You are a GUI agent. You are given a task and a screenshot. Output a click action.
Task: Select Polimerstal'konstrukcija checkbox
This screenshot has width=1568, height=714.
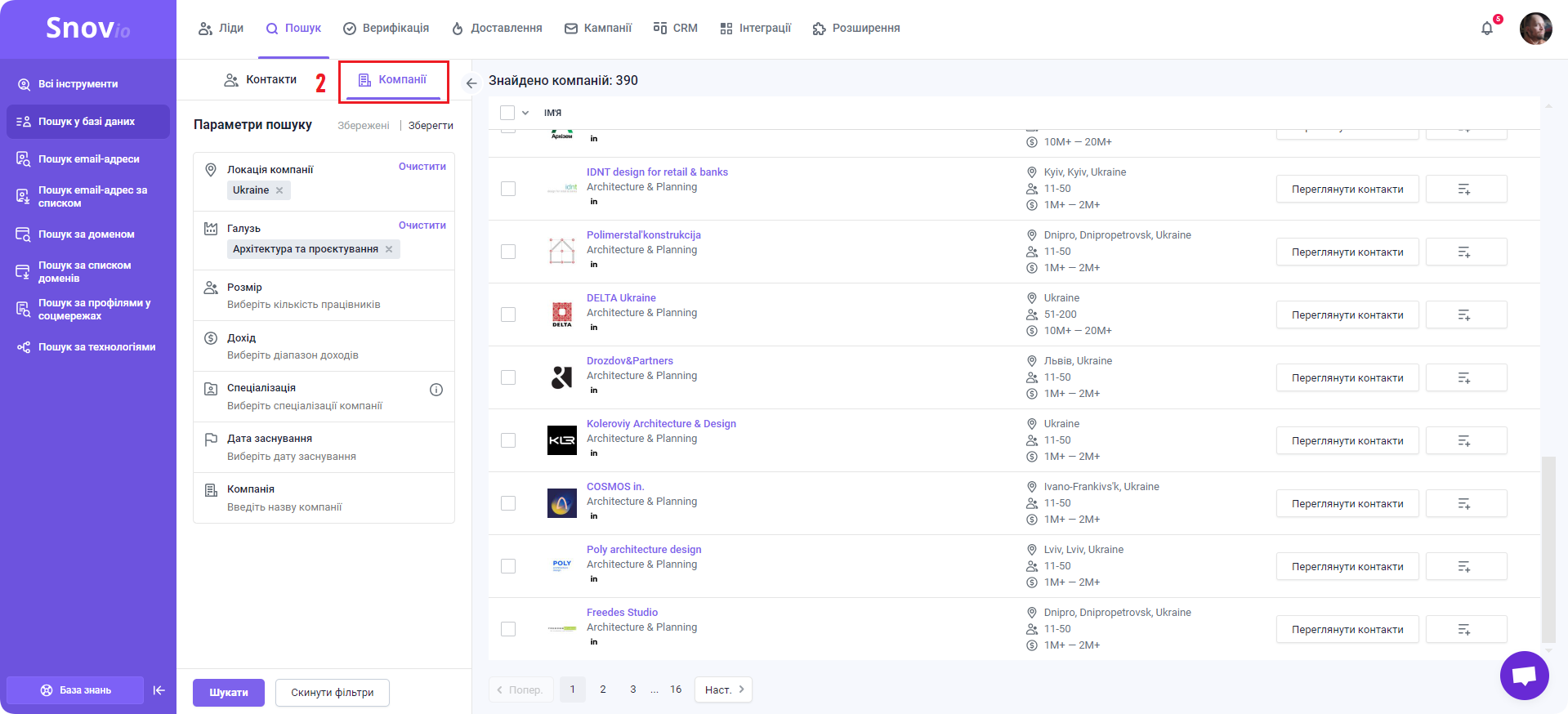[x=508, y=252]
